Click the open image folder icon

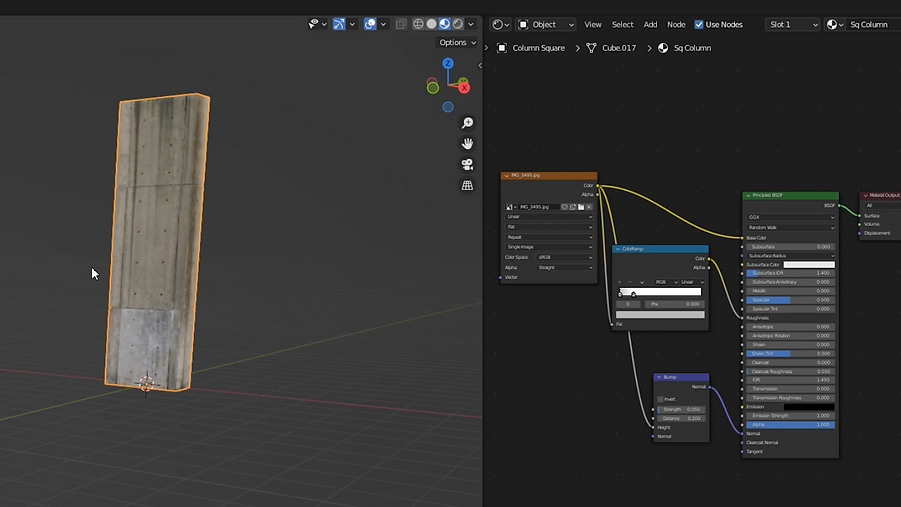click(x=580, y=207)
